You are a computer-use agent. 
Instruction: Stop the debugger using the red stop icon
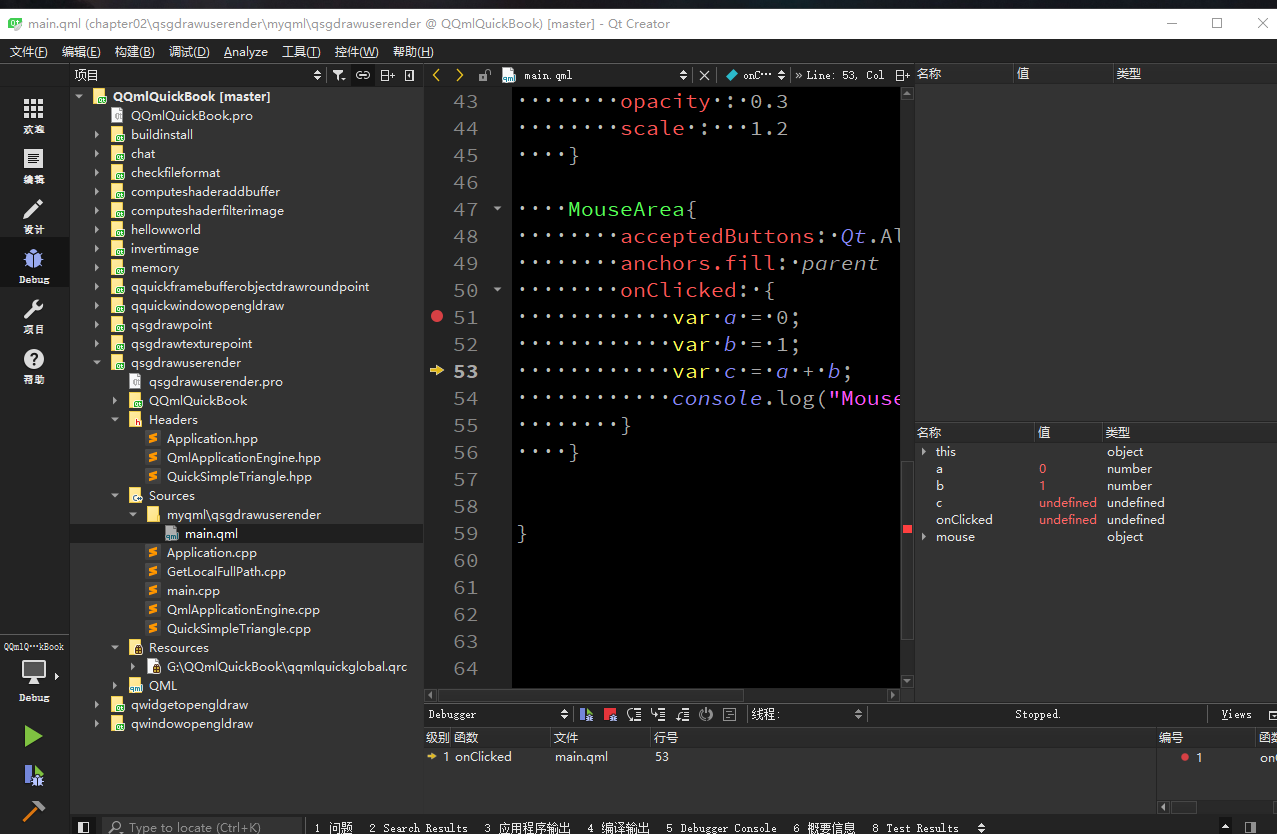(610, 714)
